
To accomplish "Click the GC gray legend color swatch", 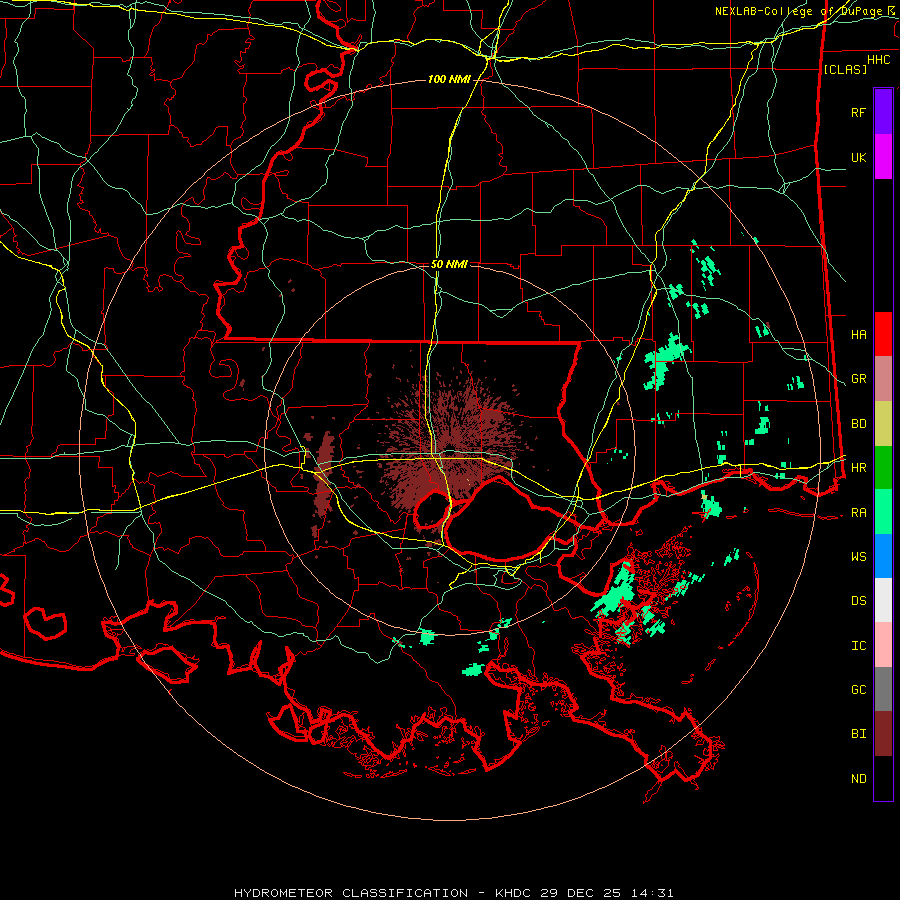I will (883, 689).
